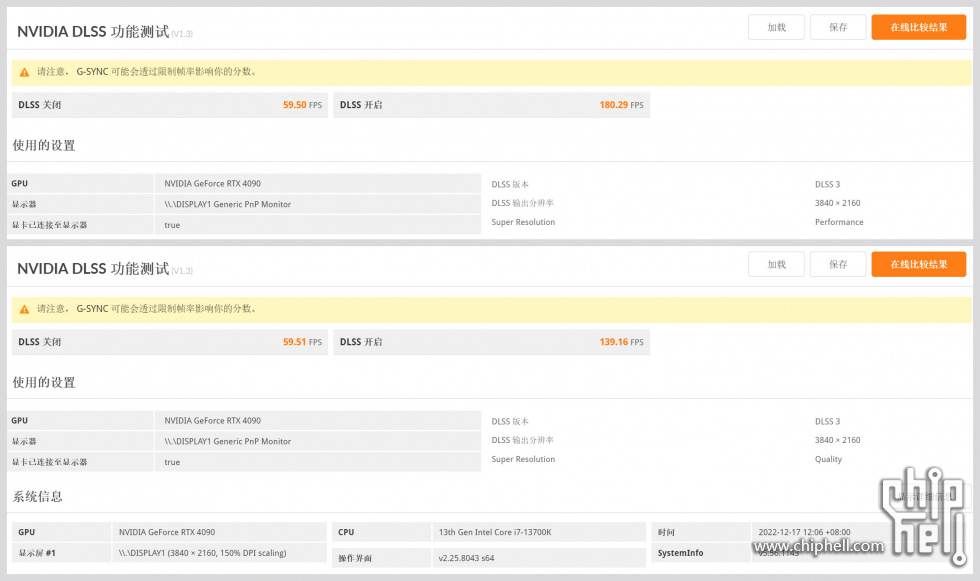Screen dimensions: 980x581
Task: Click the 加载 button in the lower result panel
Action: (776, 264)
